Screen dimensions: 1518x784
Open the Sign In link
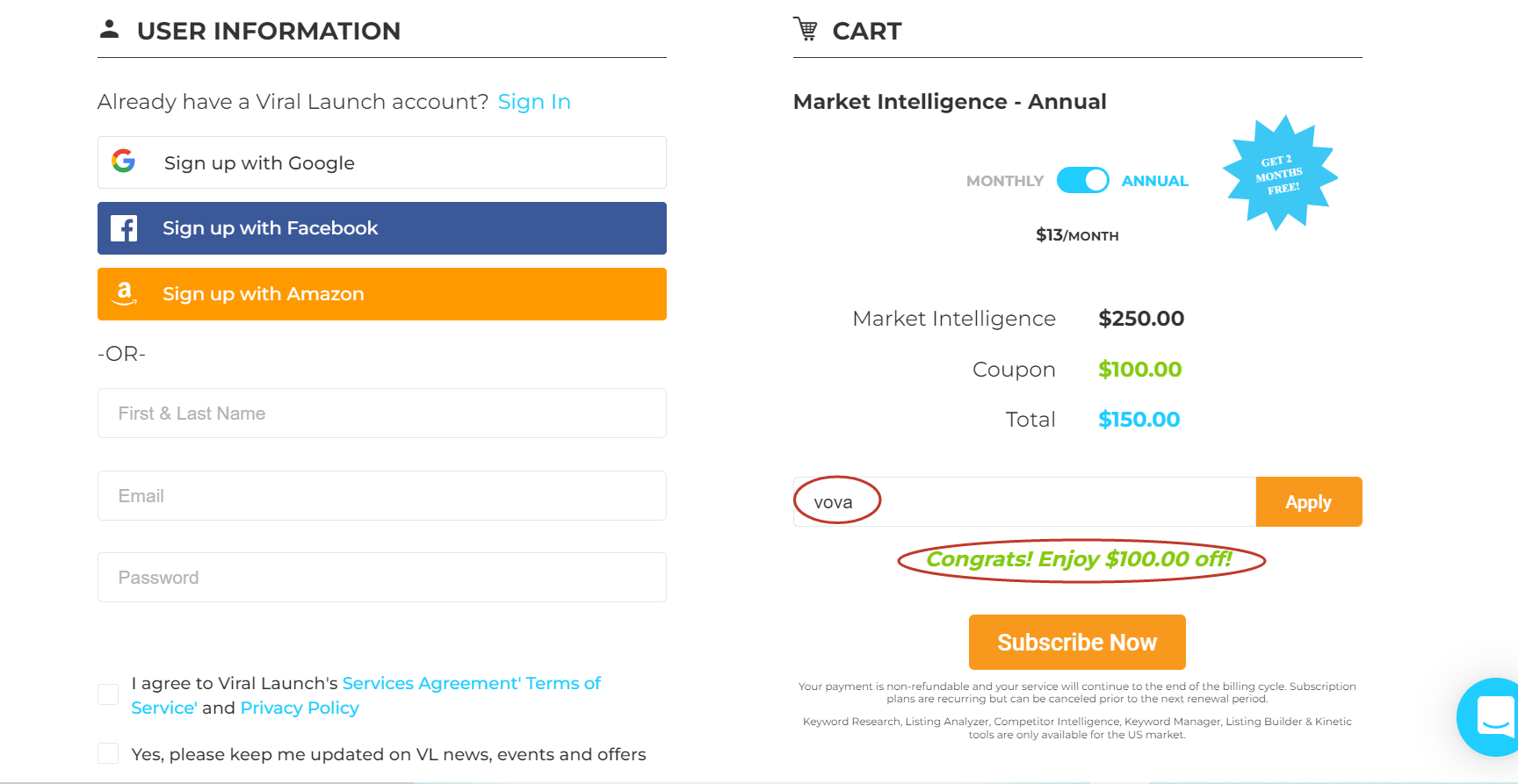[x=534, y=102]
